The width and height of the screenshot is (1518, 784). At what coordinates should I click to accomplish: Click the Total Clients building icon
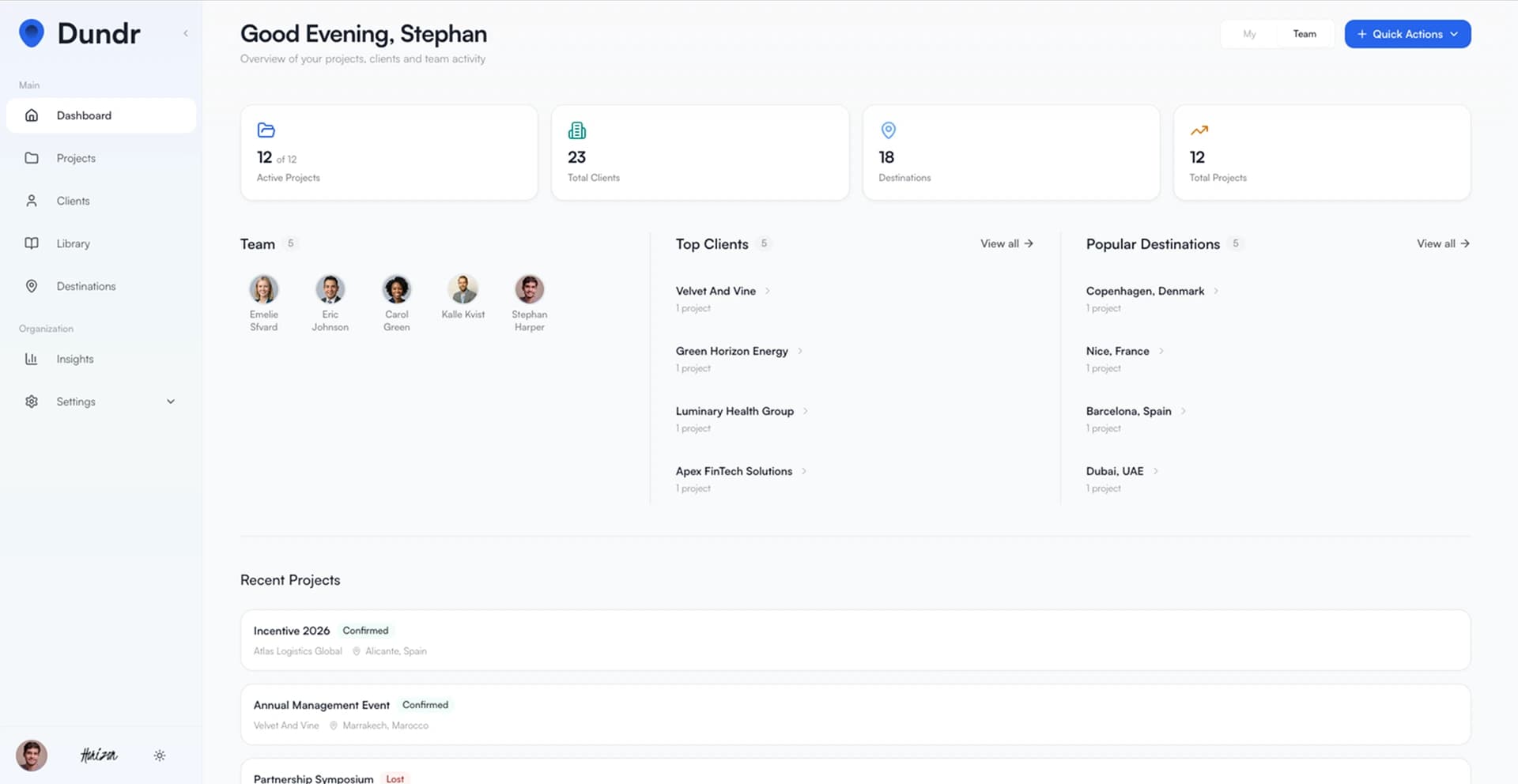(x=577, y=130)
